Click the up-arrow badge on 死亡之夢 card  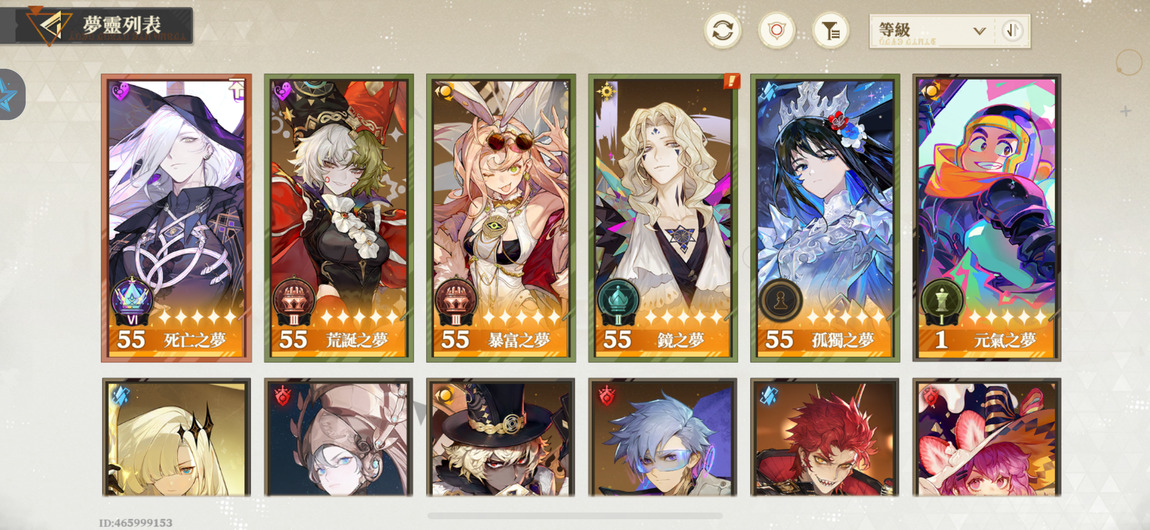237,89
